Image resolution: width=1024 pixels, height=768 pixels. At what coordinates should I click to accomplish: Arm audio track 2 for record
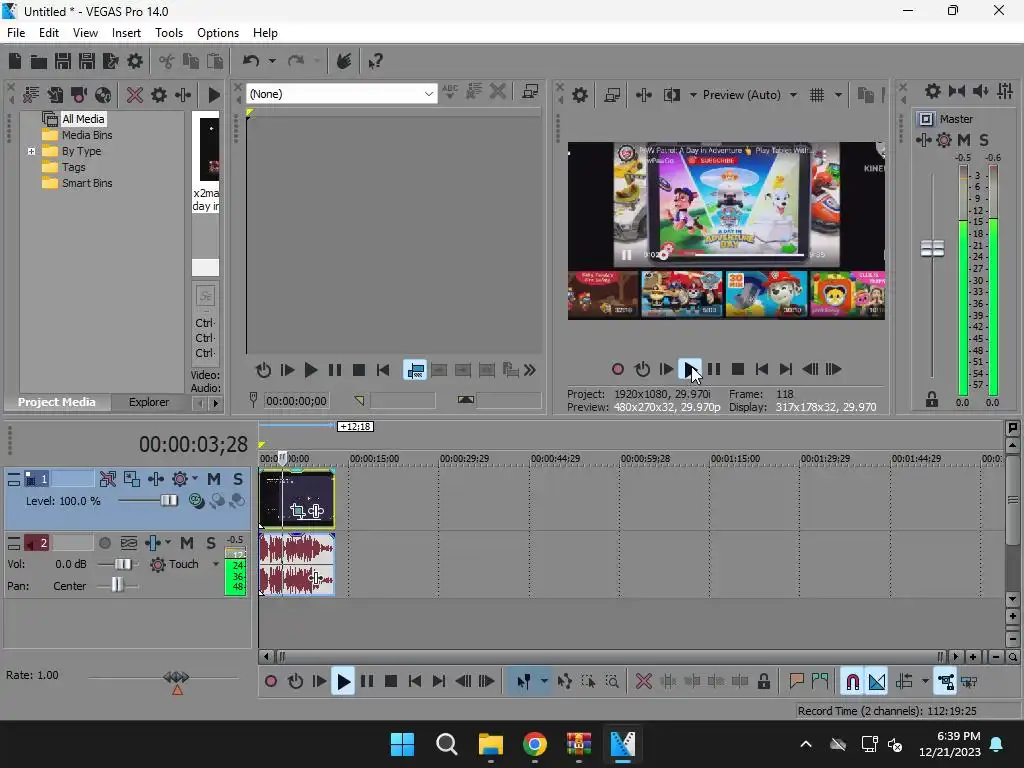pos(104,543)
